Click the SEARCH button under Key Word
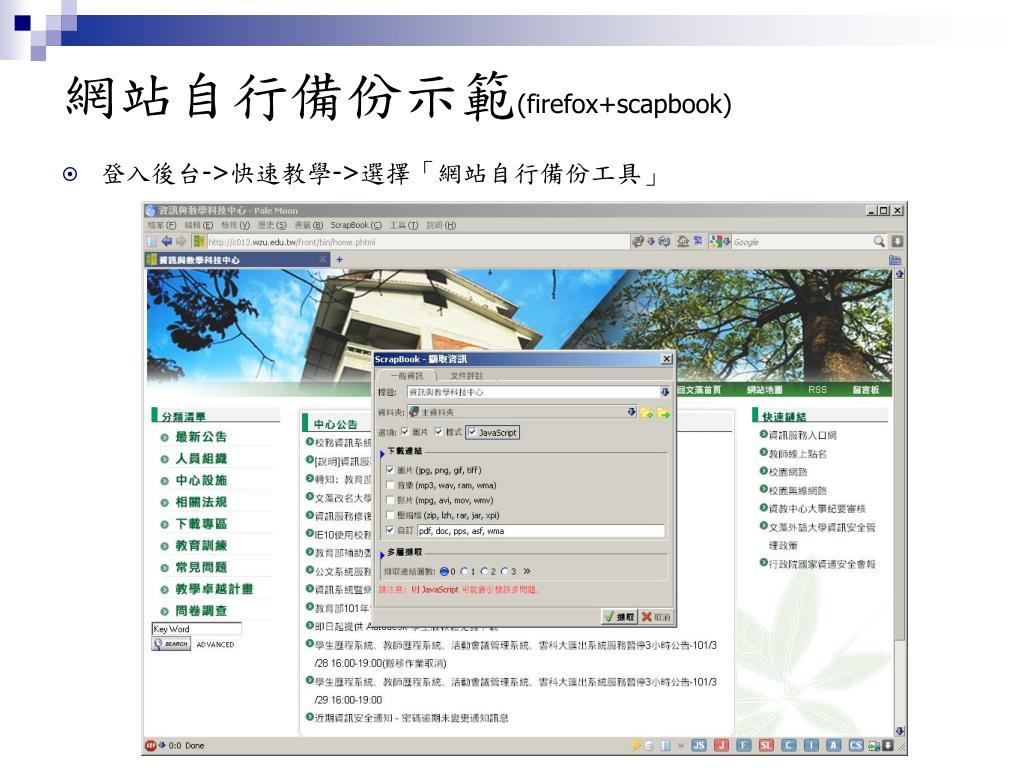Image resolution: width=1024 pixels, height=768 pixels. tap(171, 644)
